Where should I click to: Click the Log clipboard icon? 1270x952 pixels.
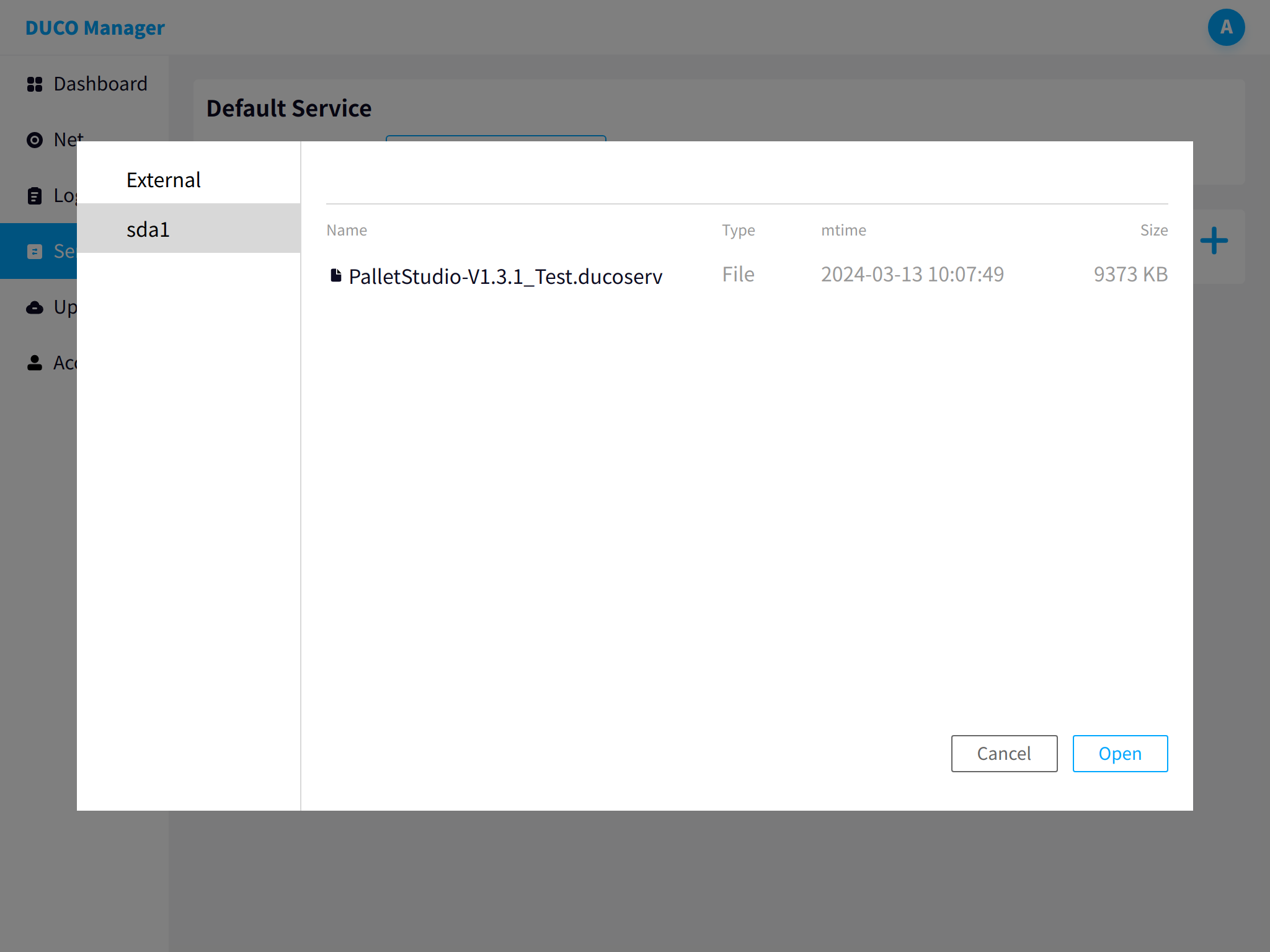point(35,196)
